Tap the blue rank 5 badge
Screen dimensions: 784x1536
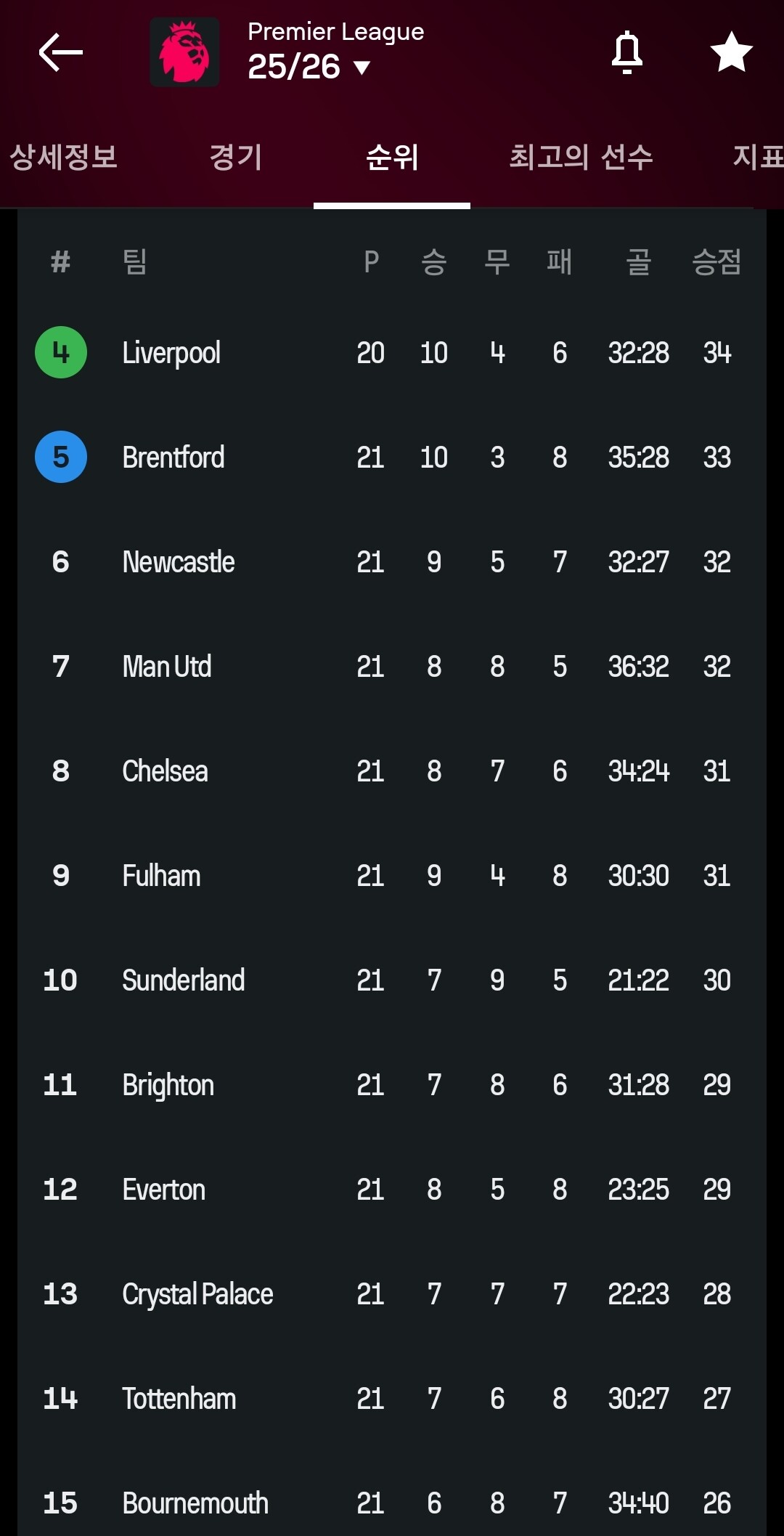click(x=61, y=458)
